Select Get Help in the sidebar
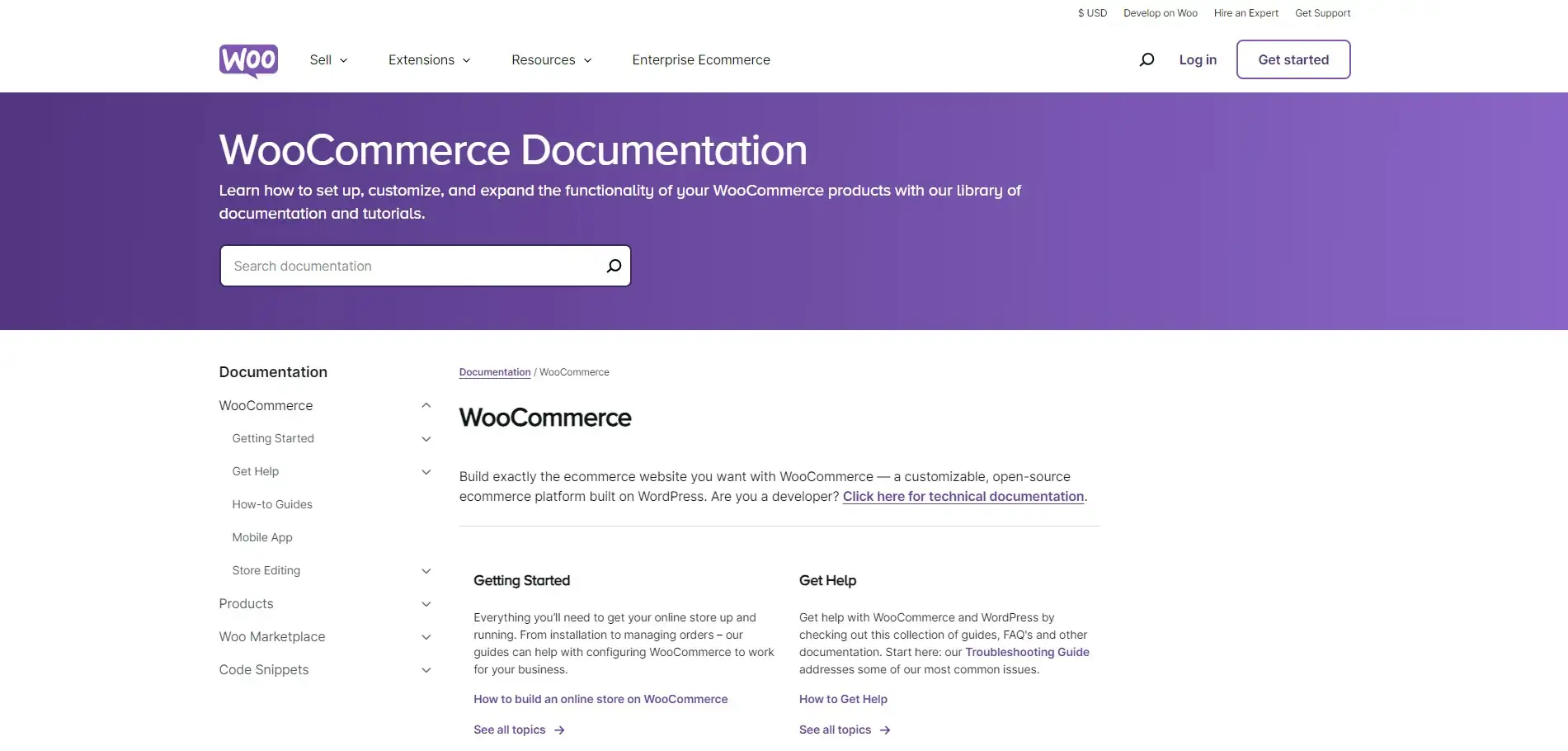1568x751 pixels. tap(256, 471)
